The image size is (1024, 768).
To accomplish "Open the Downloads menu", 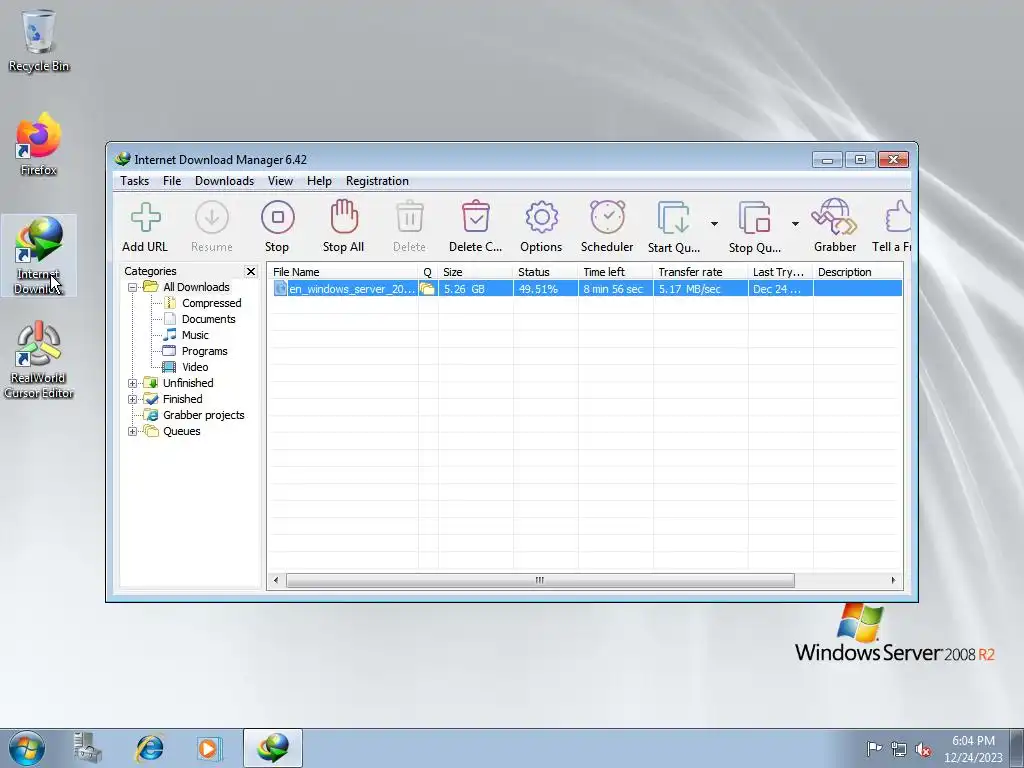I will [225, 181].
